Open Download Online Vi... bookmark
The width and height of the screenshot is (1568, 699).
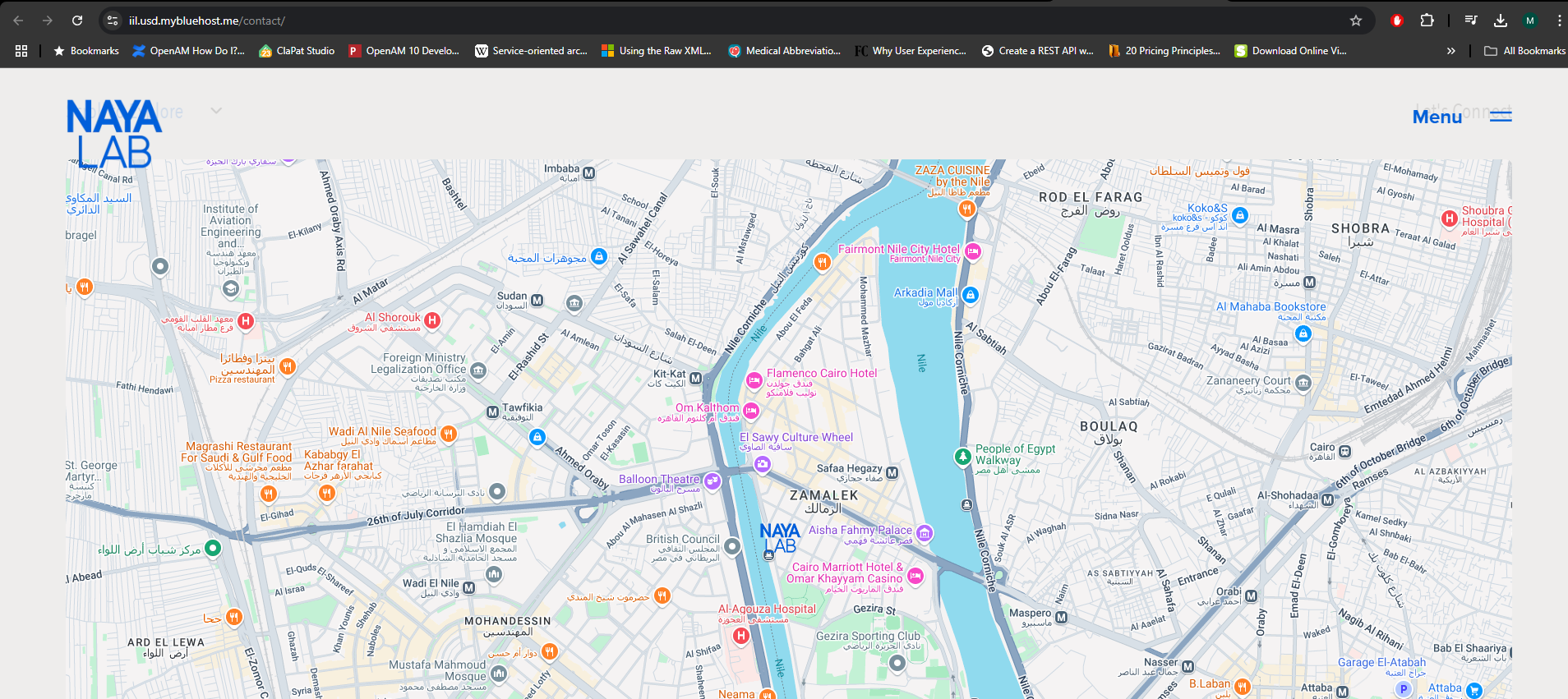point(1291,51)
